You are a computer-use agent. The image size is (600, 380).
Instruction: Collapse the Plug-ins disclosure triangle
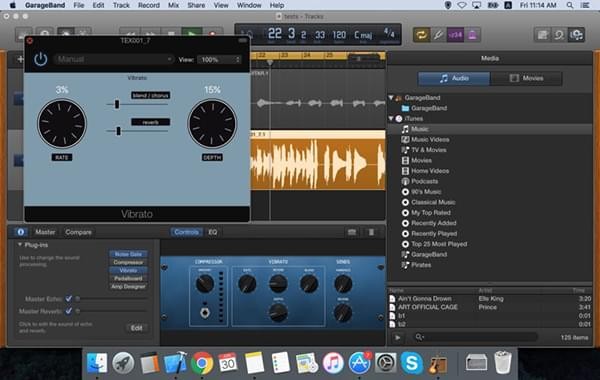20,245
